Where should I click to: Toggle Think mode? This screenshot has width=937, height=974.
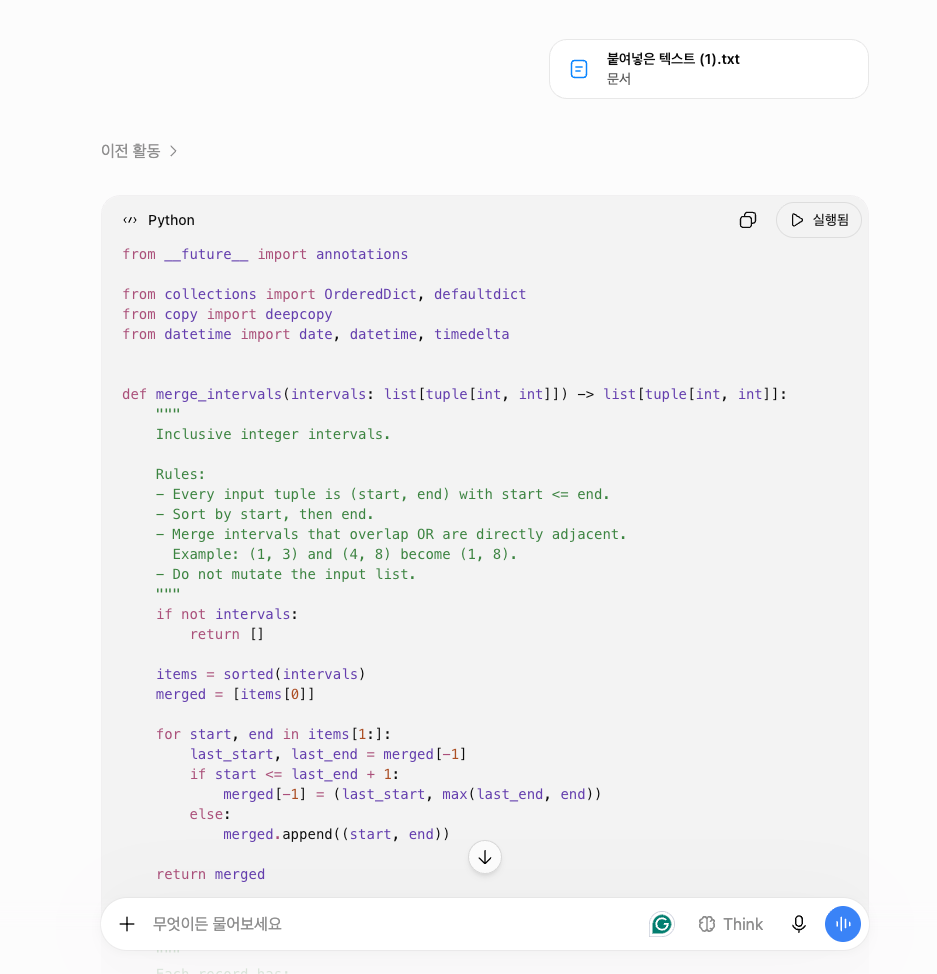731,924
